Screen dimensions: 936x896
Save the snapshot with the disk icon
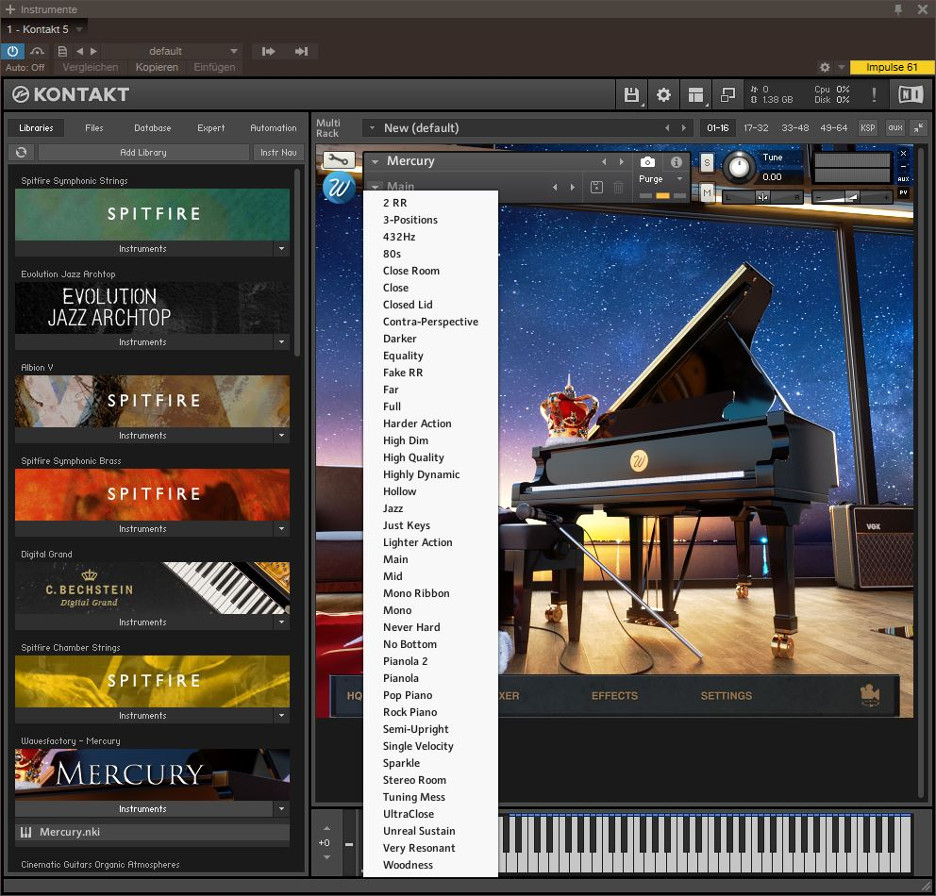click(596, 187)
